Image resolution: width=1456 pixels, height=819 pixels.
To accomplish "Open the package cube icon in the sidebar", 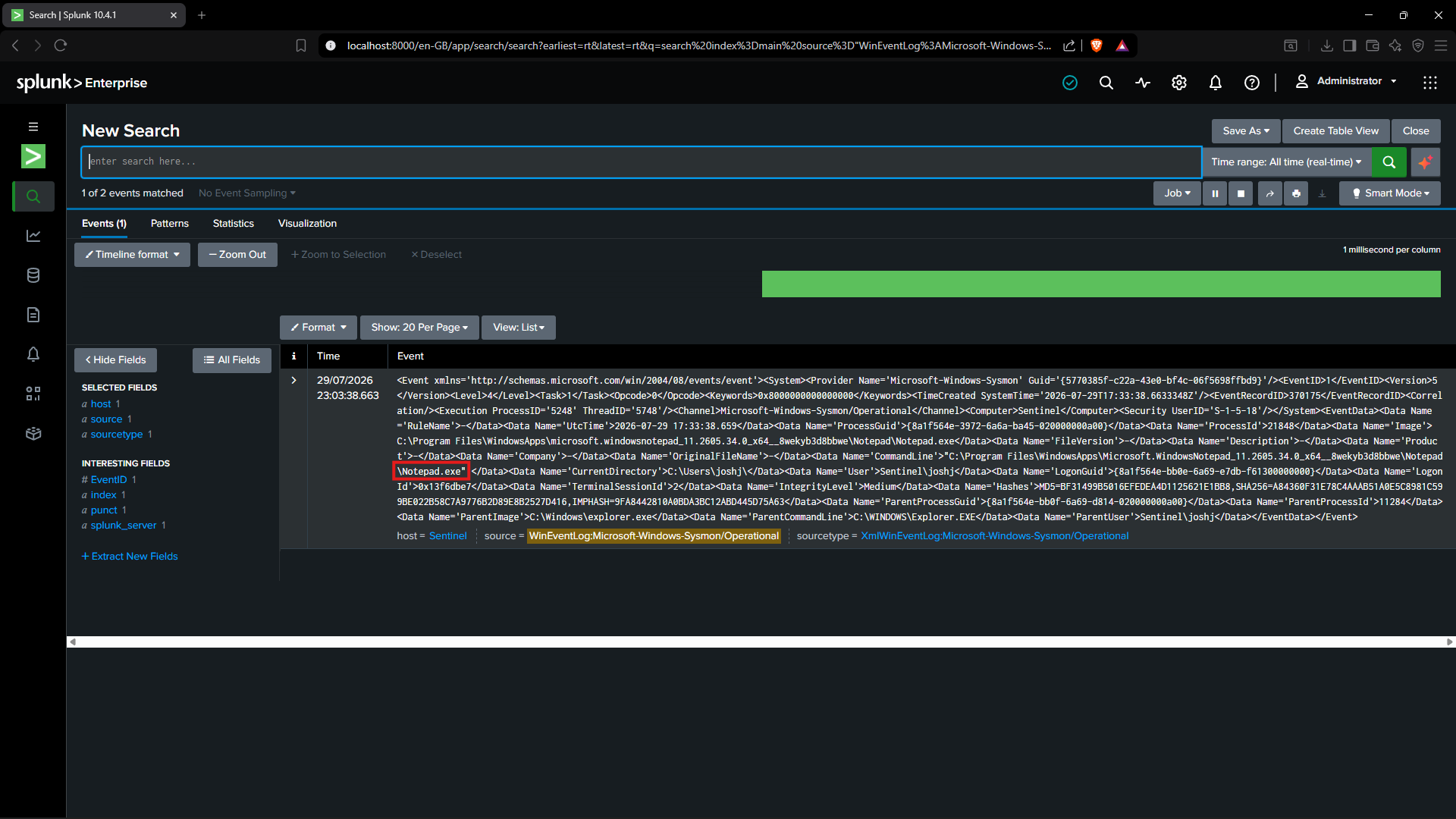I will 33,433.
